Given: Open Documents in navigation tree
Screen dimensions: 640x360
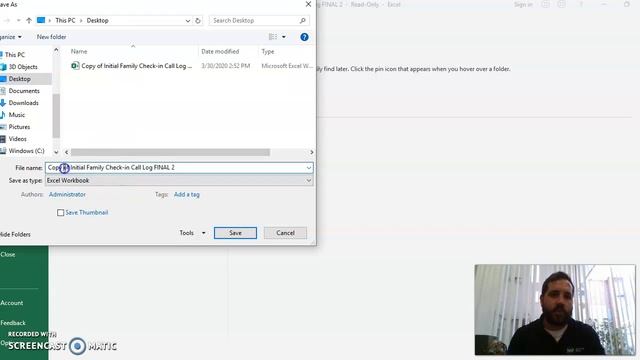Looking at the screenshot, I should coord(24,91).
